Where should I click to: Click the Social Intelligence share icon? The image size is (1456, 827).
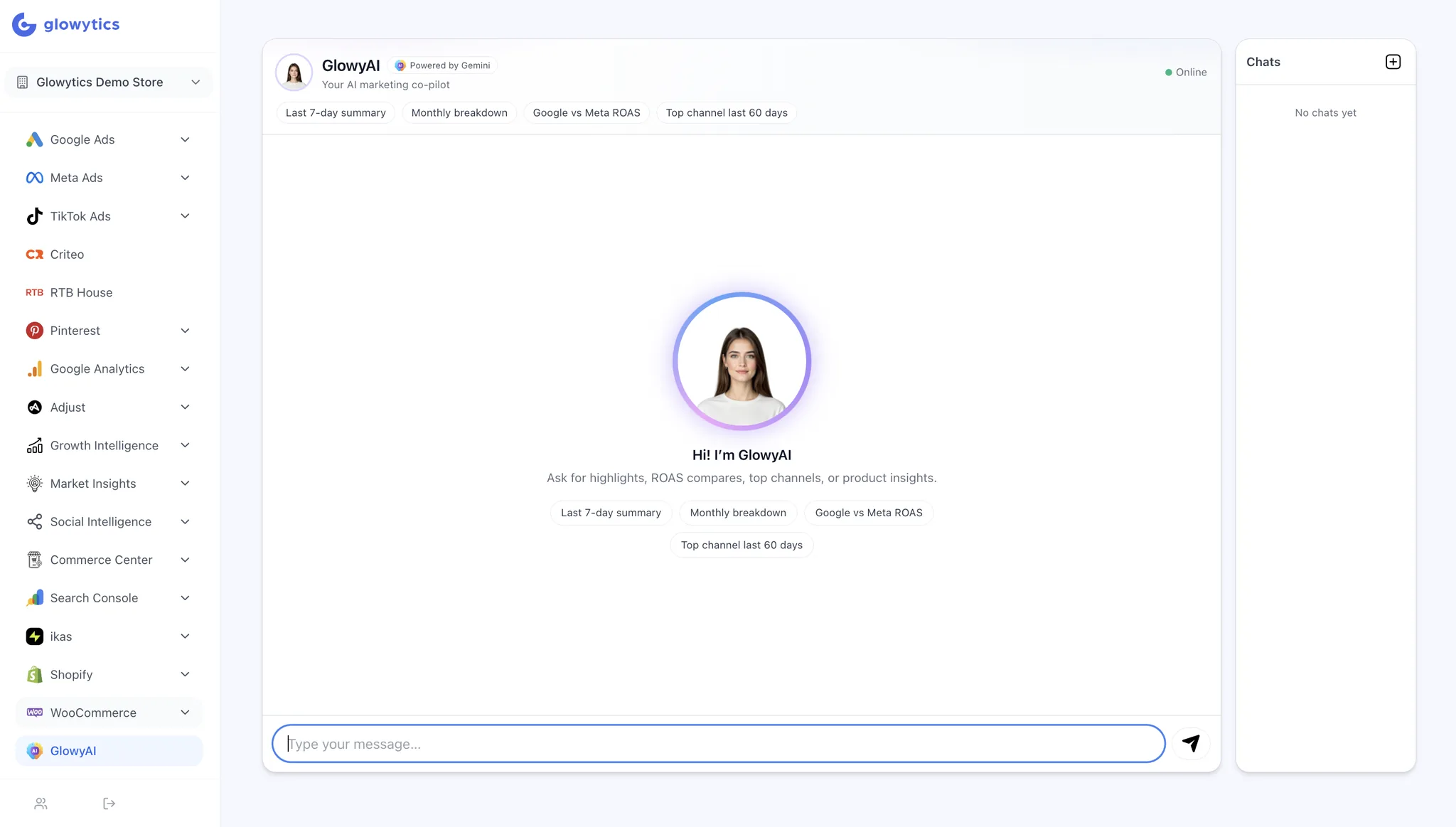pyautogui.click(x=34, y=522)
